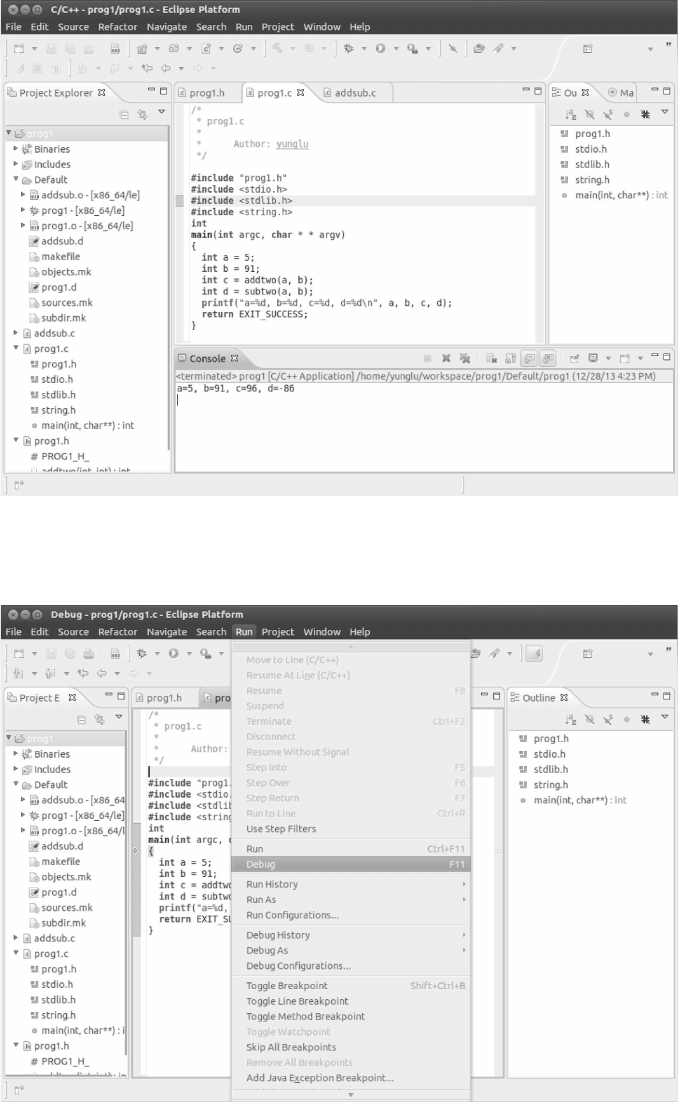Click Sort icon in bottom window Outline view
This screenshot has height=1102, width=678.
point(571,719)
